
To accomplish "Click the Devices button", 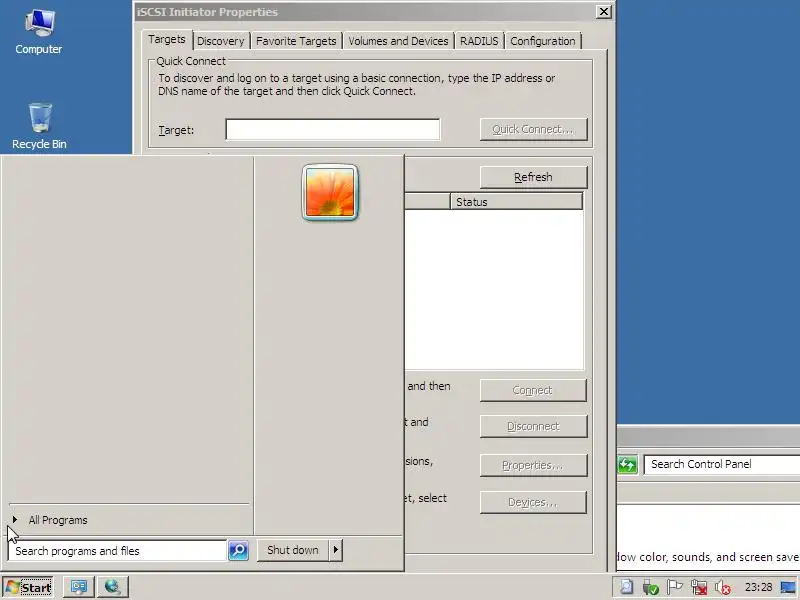I will tap(533, 503).
